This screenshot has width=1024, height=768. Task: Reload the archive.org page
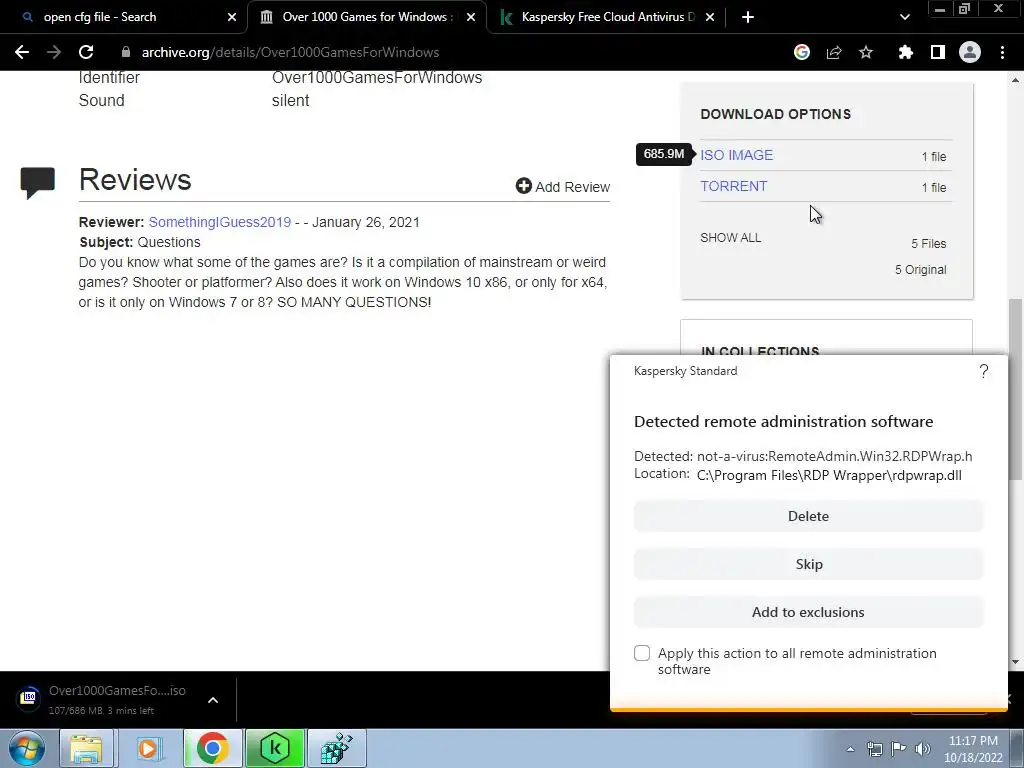pyautogui.click(x=86, y=52)
